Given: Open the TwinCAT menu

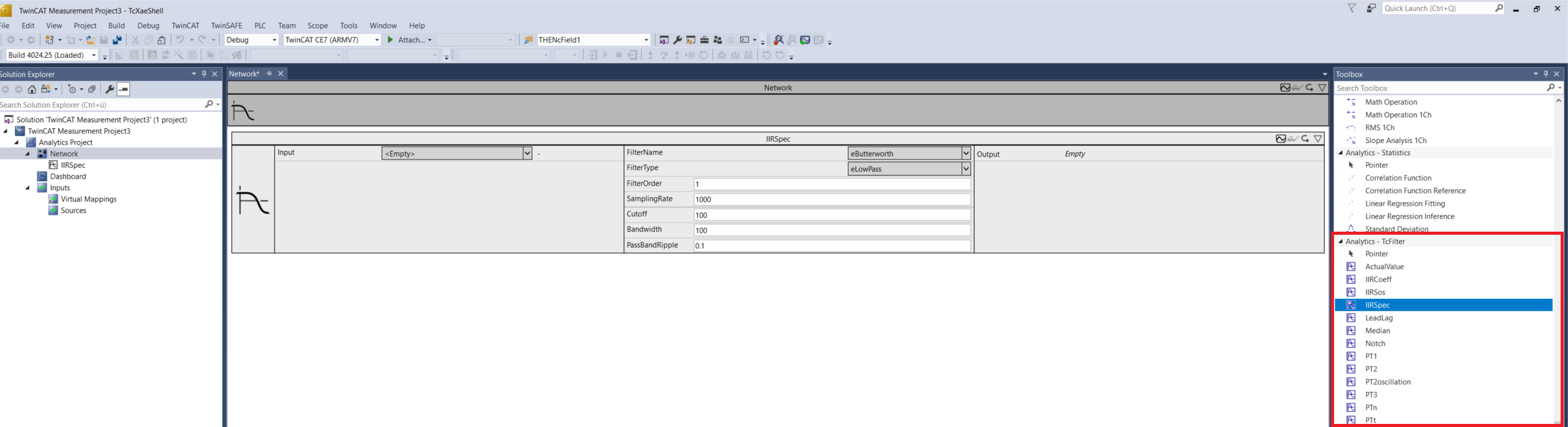Looking at the screenshot, I should tap(185, 26).
